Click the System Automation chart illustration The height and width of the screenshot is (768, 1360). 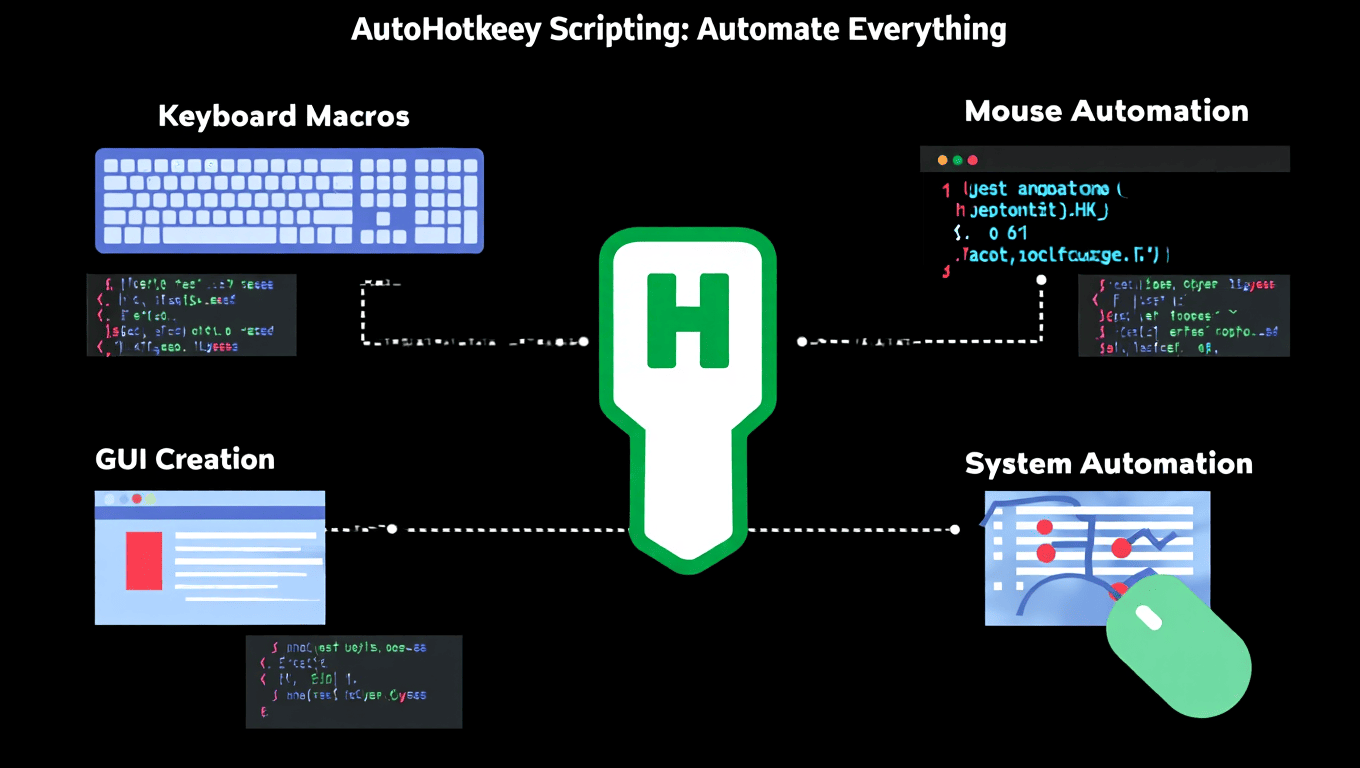point(1097,558)
